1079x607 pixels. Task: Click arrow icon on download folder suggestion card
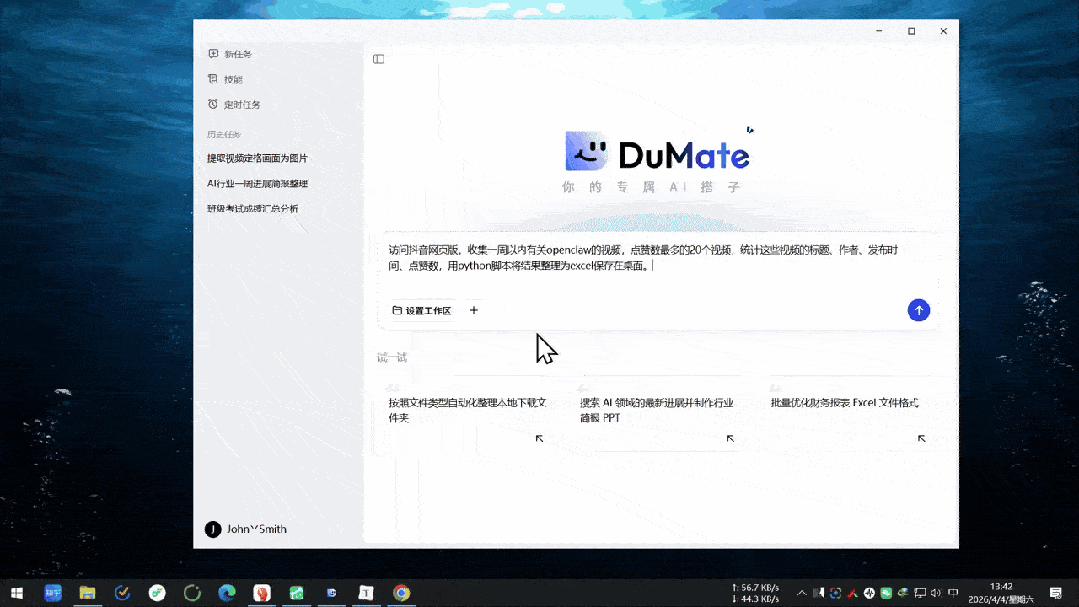point(540,438)
